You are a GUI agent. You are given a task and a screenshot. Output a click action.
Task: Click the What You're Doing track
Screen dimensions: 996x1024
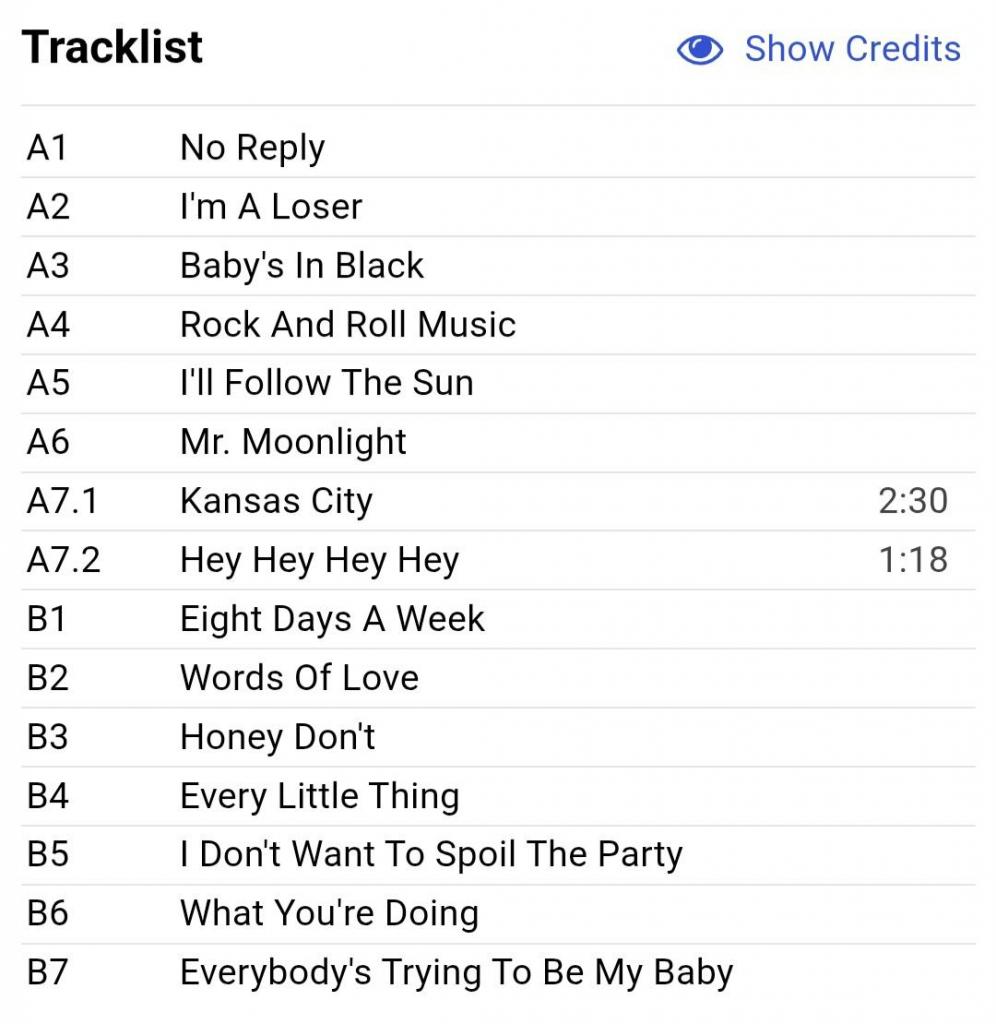(x=329, y=914)
